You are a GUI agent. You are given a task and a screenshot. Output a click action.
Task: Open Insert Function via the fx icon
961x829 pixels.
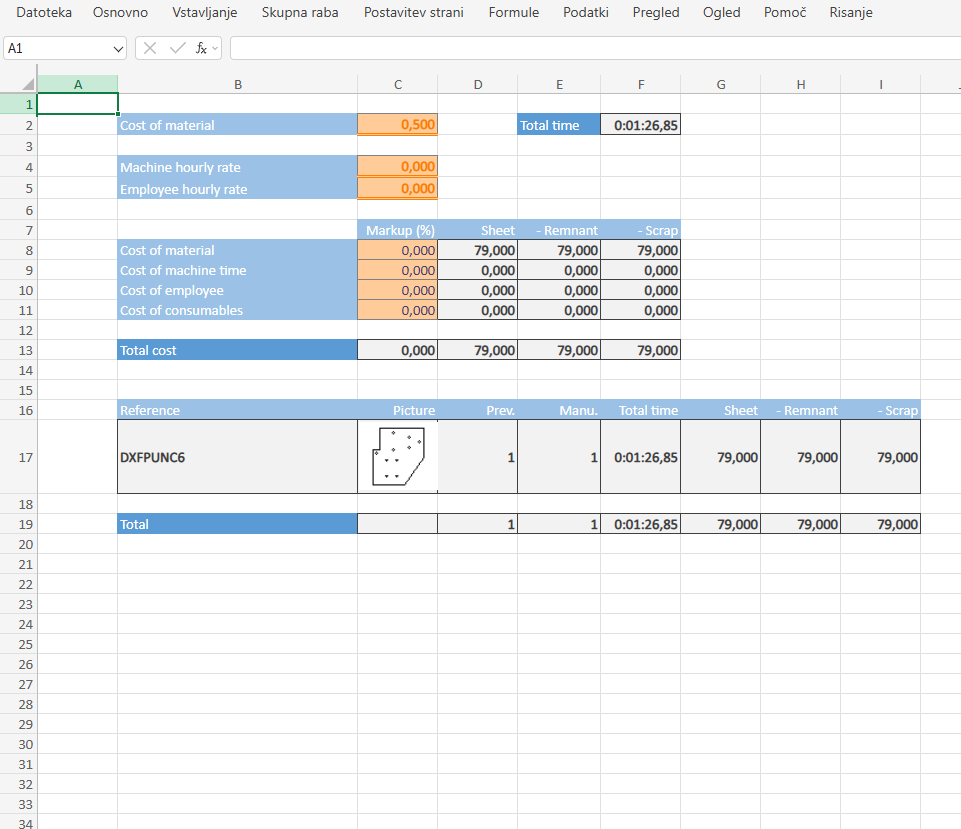click(x=201, y=48)
